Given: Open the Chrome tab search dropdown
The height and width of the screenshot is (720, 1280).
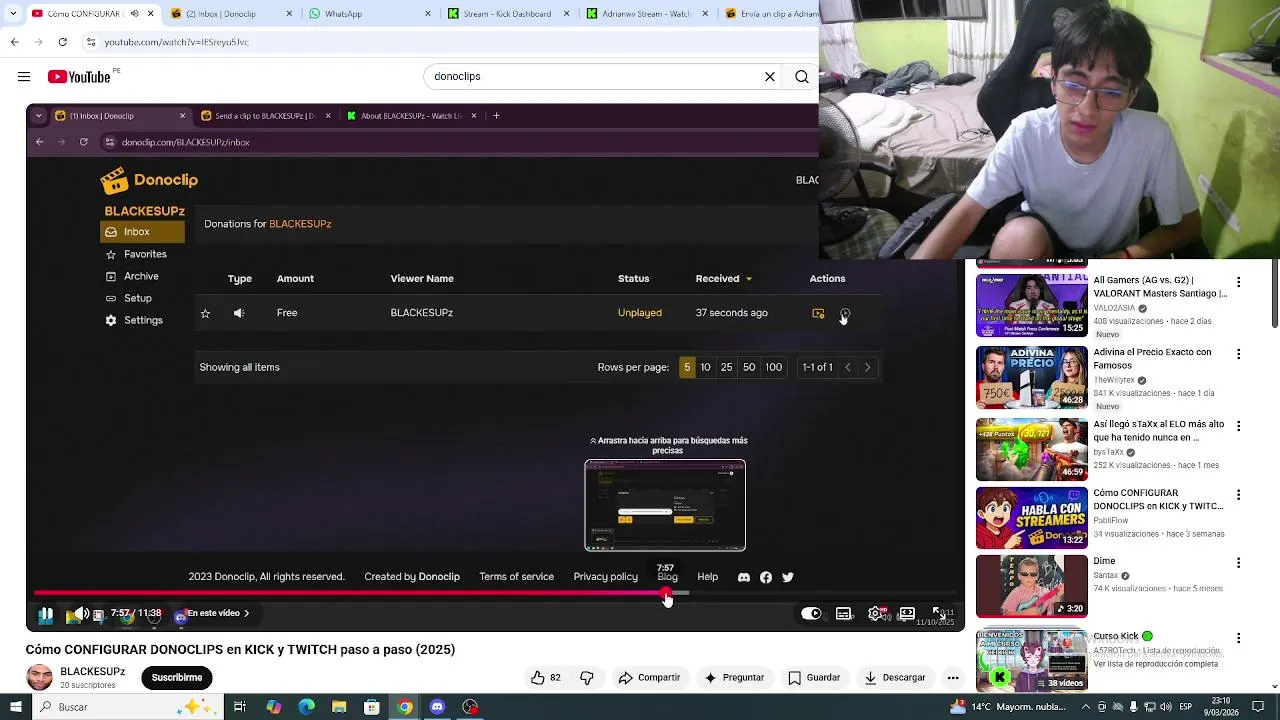Looking at the screenshot, I should (12, 14).
